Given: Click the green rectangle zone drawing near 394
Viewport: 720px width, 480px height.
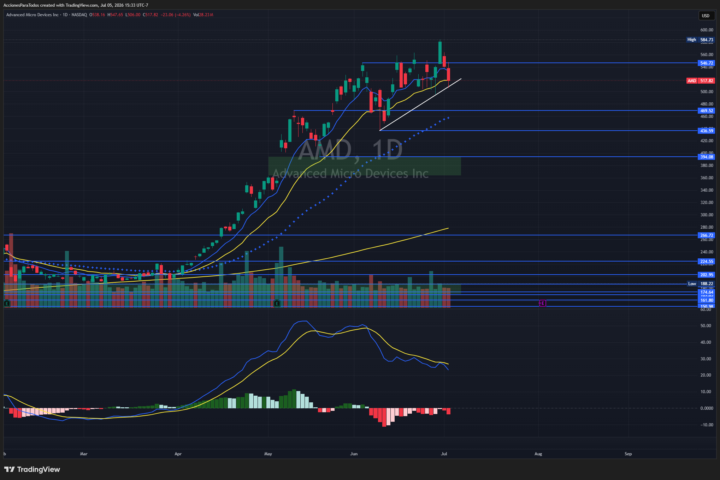Looking at the screenshot, I should click(x=365, y=166).
